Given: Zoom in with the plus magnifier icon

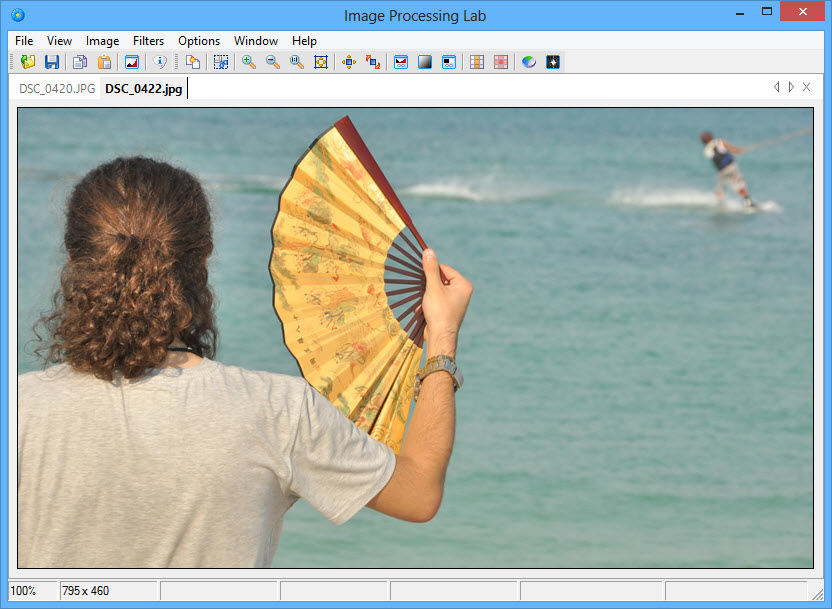Looking at the screenshot, I should point(248,62).
